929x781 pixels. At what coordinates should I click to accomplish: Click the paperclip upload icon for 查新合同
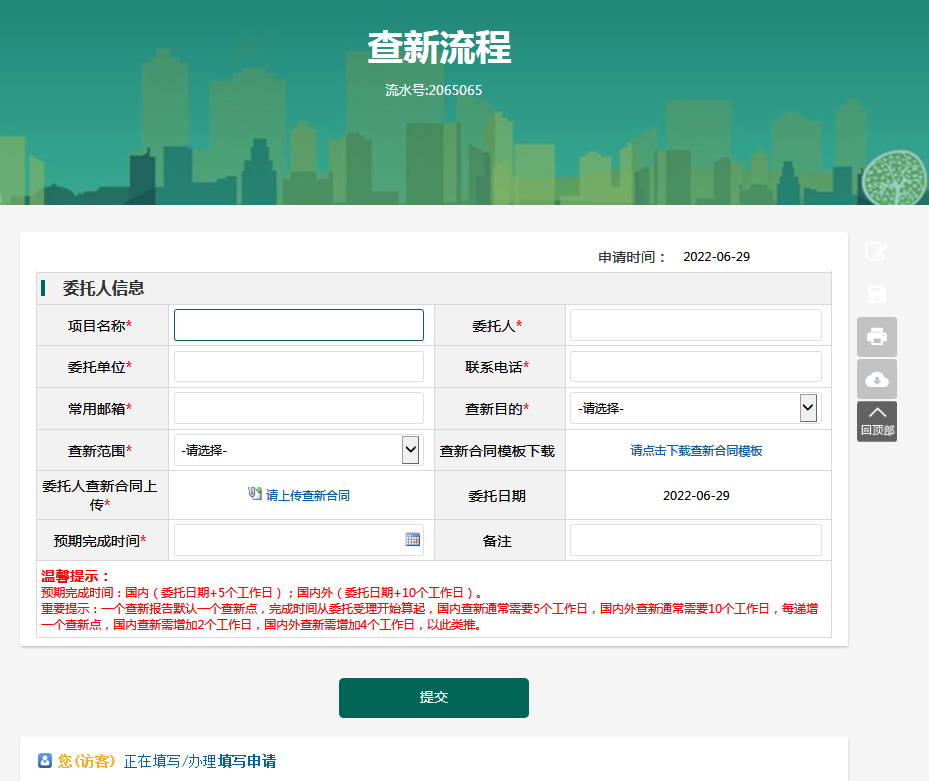254,494
